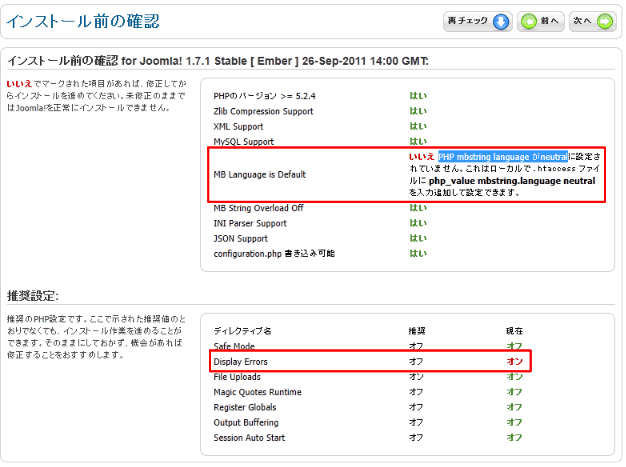Click 'configuration.php 書き込み可能' label

pyautogui.click(x=274, y=253)
